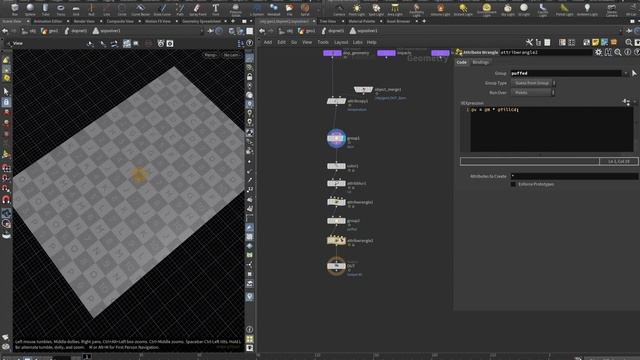Click the parameter pane info icon
The image size is (640, 360).
point(627,52)
